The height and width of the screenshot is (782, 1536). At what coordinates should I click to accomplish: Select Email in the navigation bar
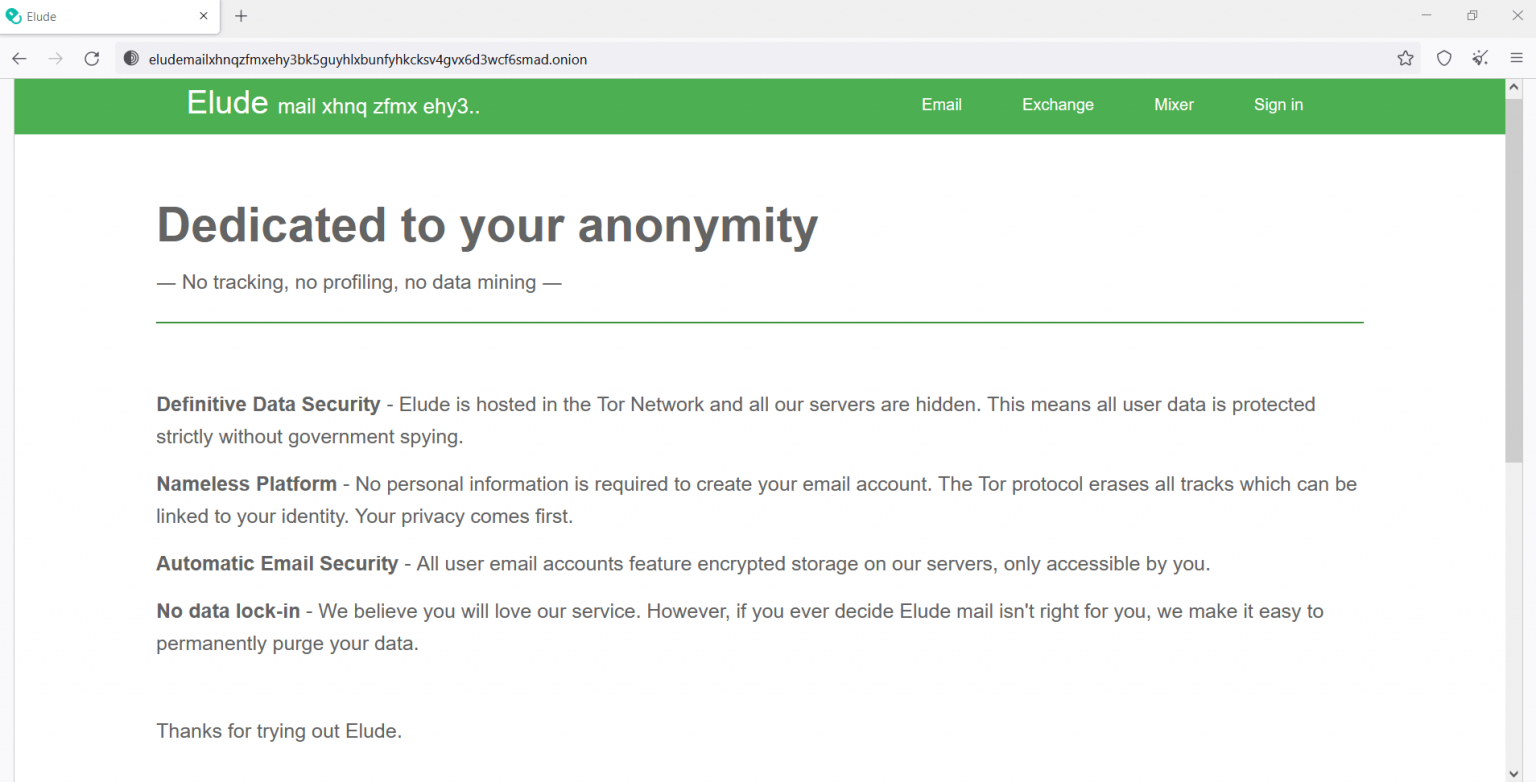point(941,104)
